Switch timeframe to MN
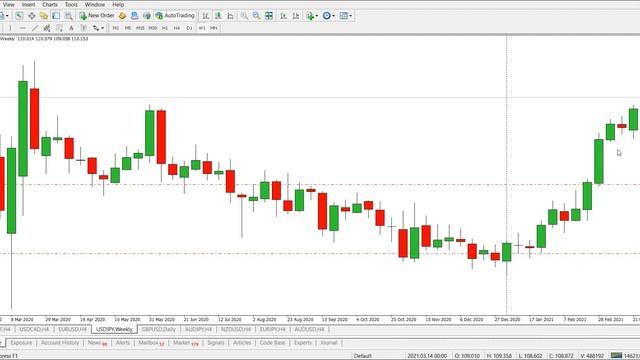Viewport: 640px width, 360px height. pyautogui.click(x=214, y=28)
